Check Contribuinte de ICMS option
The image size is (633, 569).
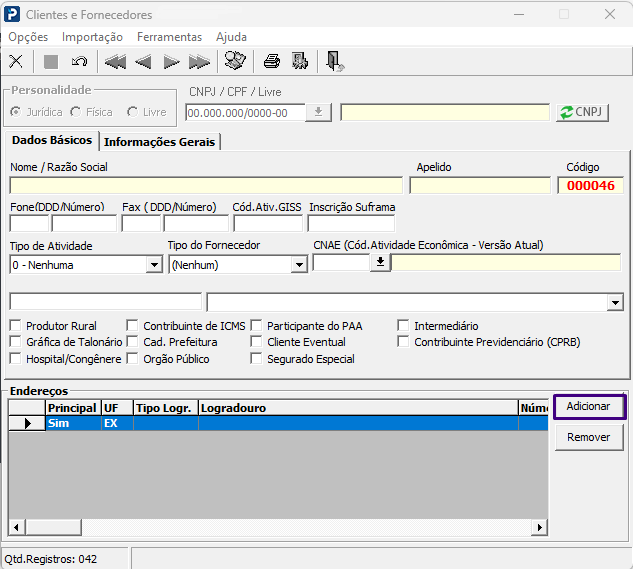pos(132,325)
